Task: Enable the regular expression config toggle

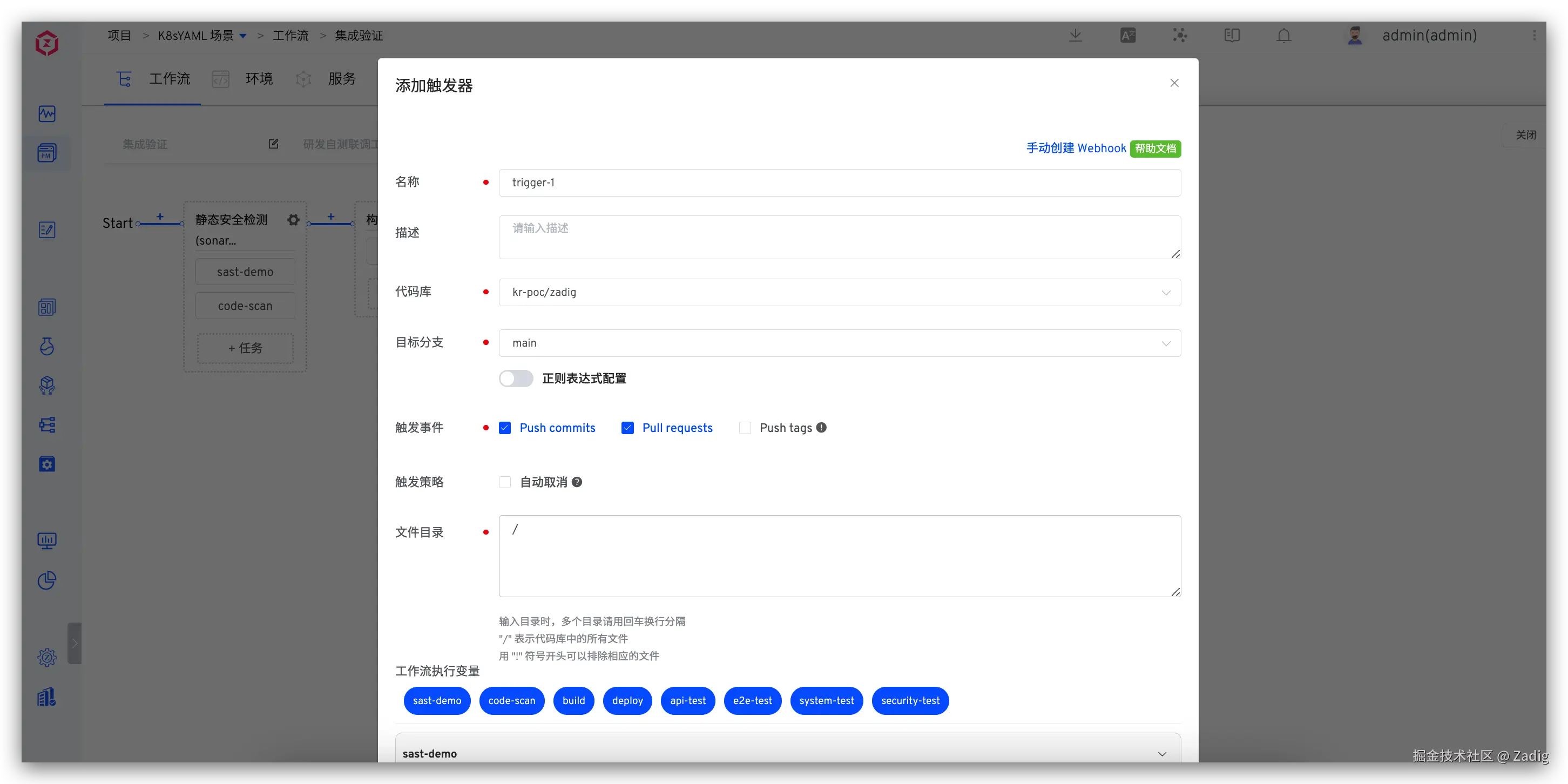Action: 516,379
